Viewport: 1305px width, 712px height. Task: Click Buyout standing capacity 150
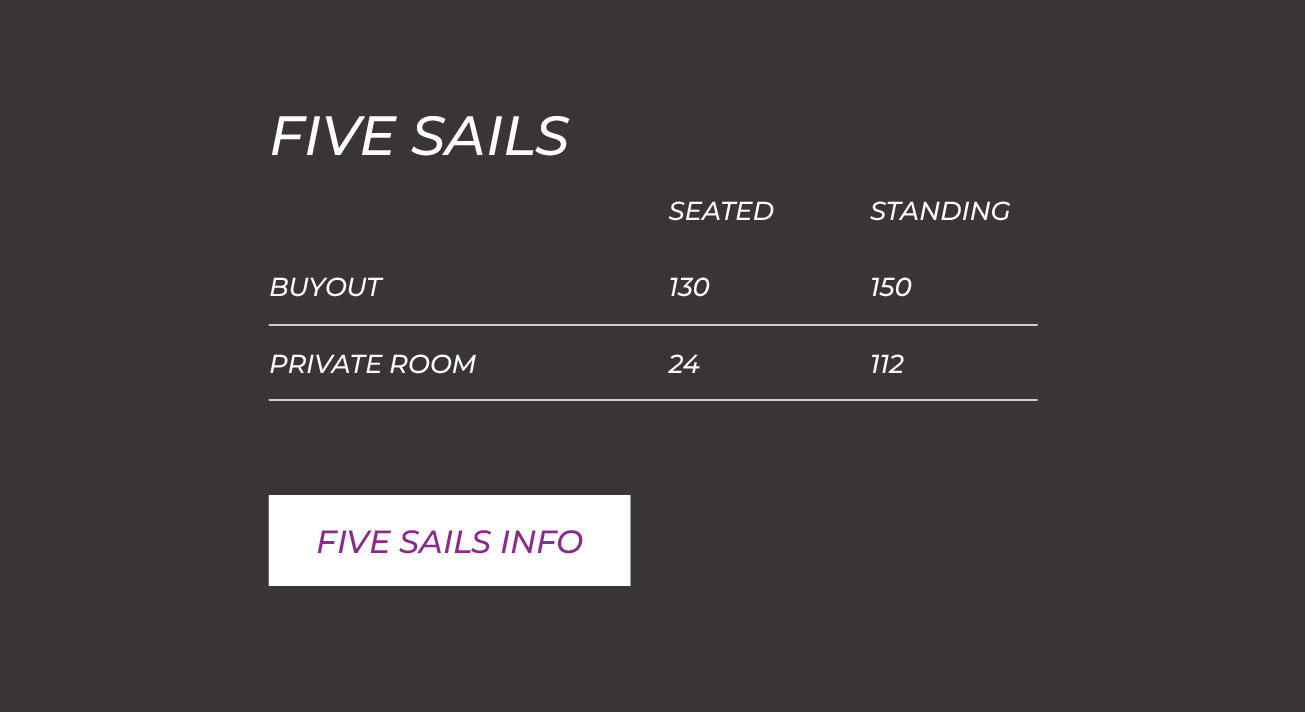click(890, 288)
